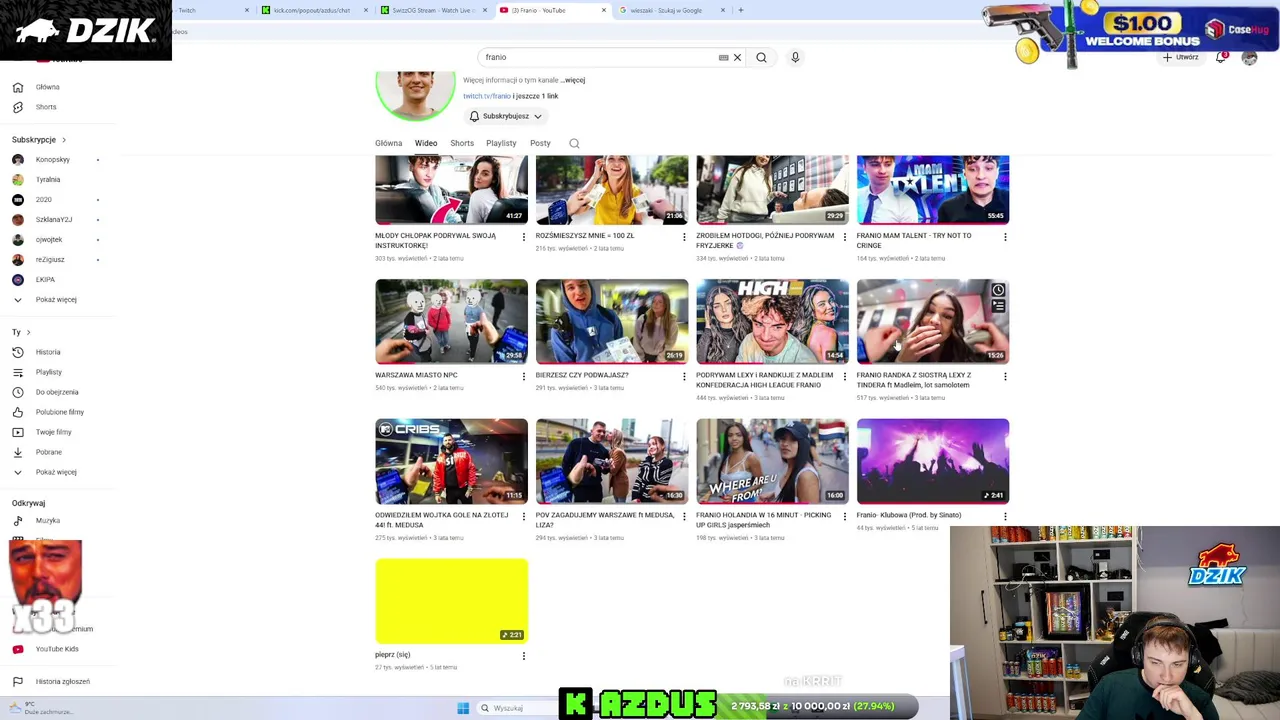The width and height of the screenshot is (1280, 720).
Task: Open SzklanaY2J subscription channel
Action: [55, 220]
